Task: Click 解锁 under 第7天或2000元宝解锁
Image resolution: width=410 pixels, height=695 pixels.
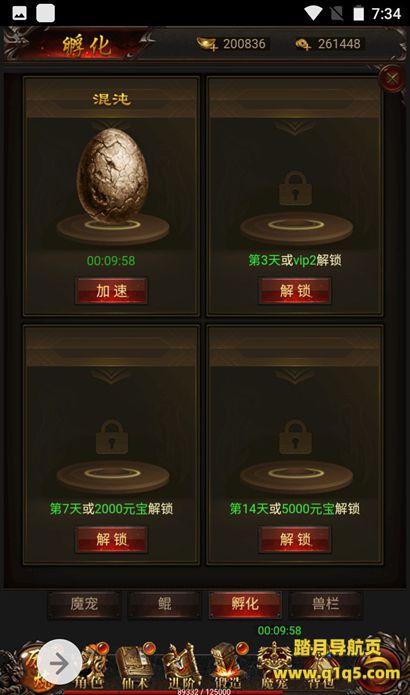Action: pyautogui.click(x=111, y=539)
